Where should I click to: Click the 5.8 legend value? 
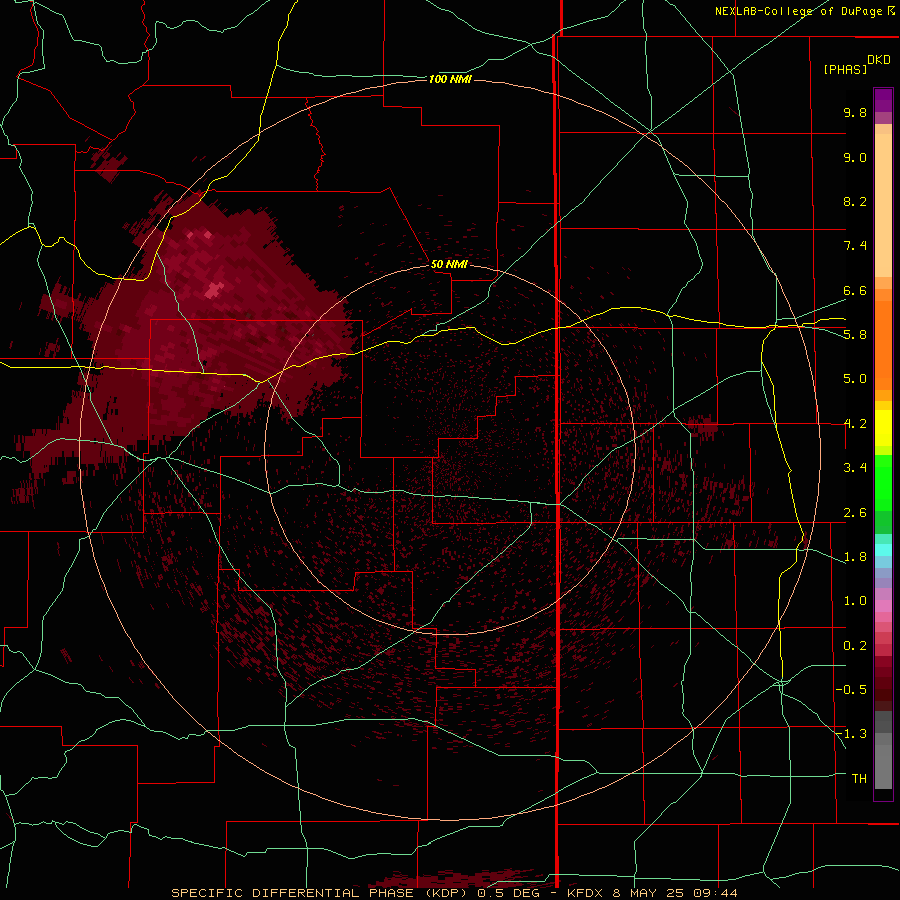tap(855, 335)
